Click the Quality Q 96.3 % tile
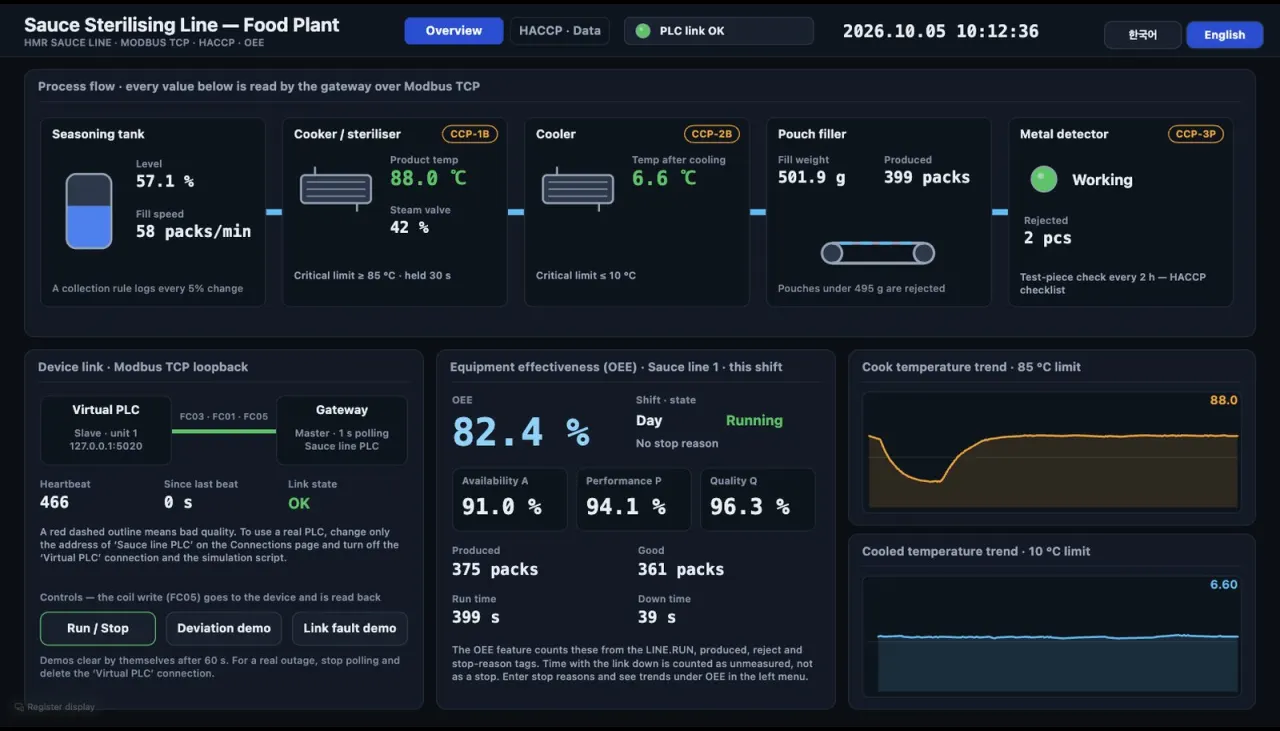Screen dimensions: 1280x731 point(758,499)
